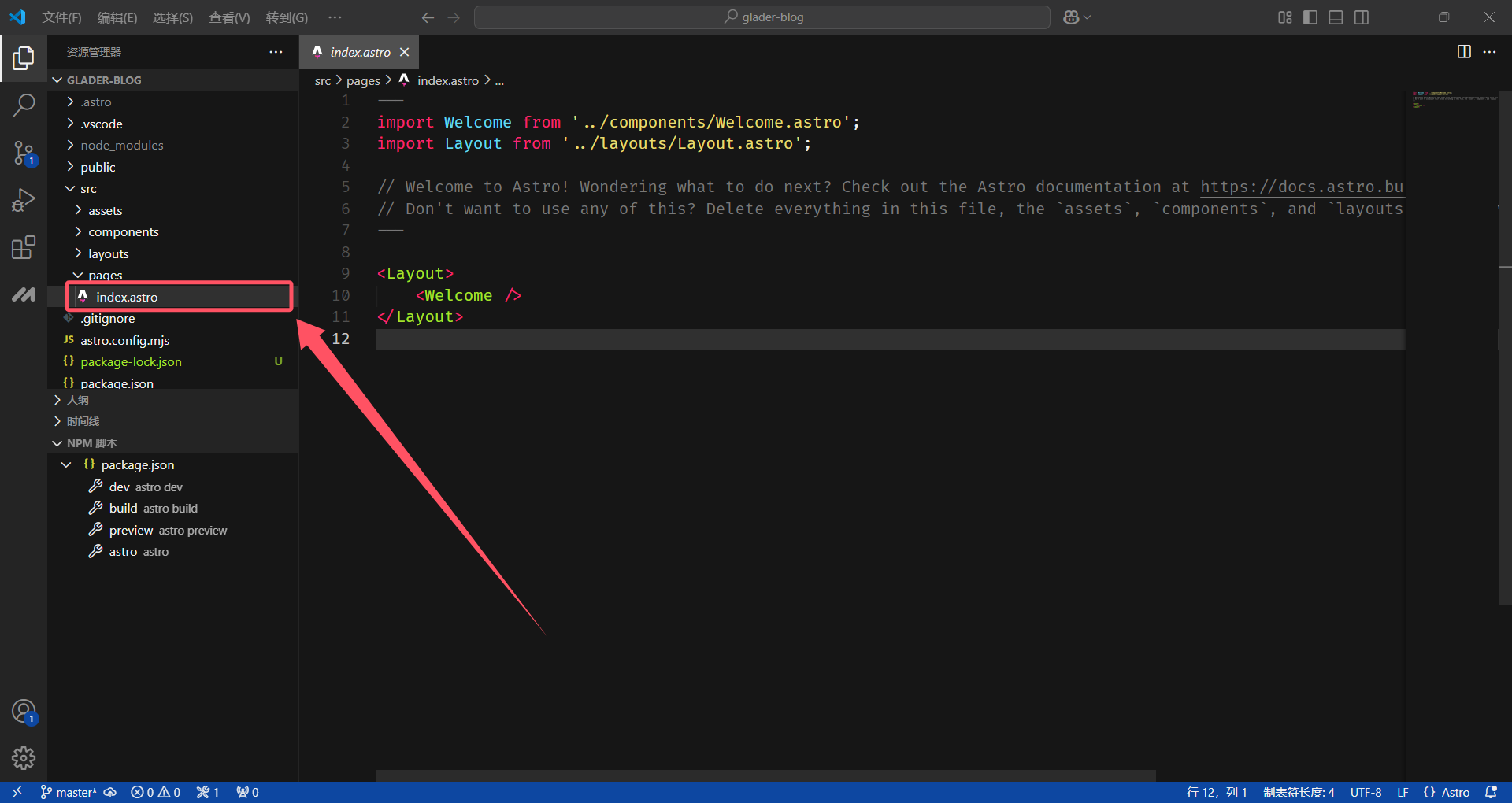Viewport: 1512px width, 803px height.
Task: Click the master branch in status bar
Action: [x=69, y=792]
